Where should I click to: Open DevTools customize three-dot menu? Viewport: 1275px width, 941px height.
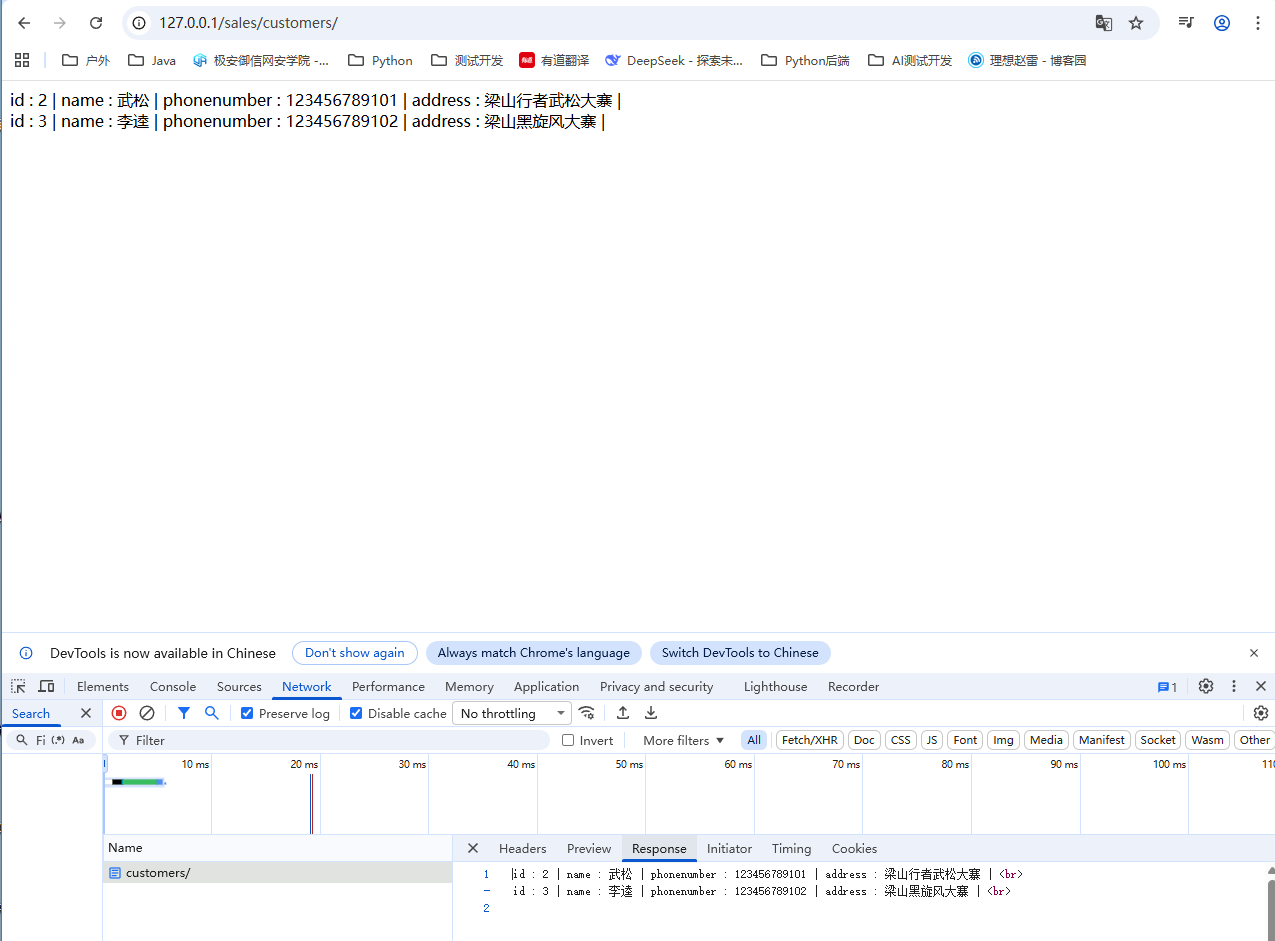(x=1234, y=686)
